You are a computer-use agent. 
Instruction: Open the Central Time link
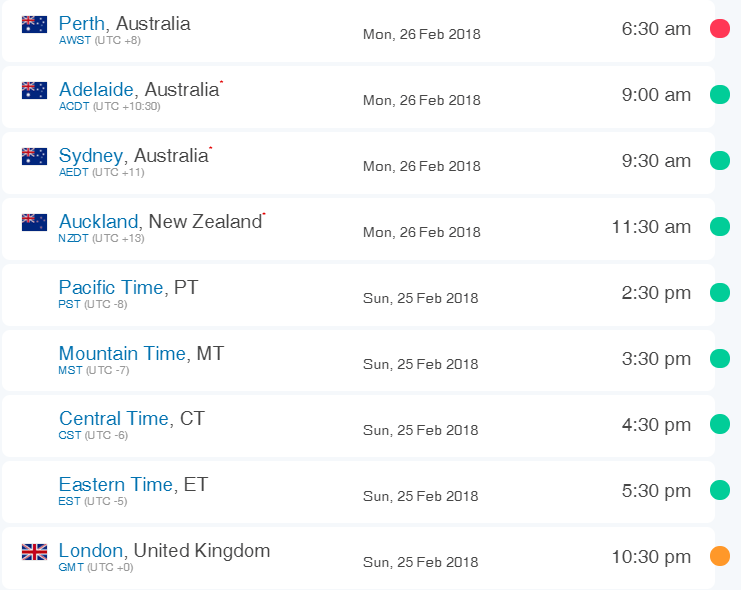[x=114, y=418]
